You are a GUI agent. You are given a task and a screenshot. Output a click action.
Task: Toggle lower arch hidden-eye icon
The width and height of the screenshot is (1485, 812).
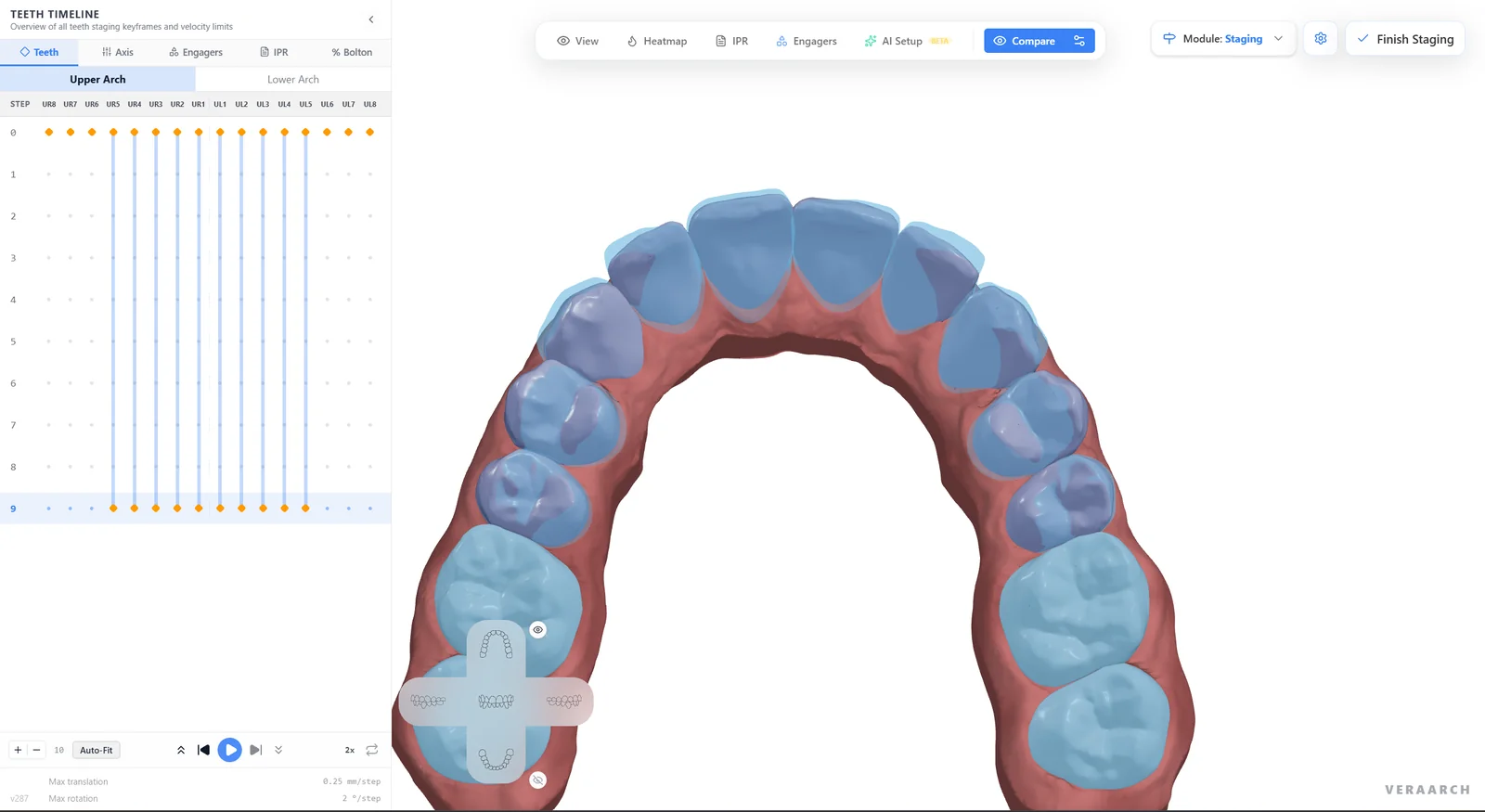point(537,780)
